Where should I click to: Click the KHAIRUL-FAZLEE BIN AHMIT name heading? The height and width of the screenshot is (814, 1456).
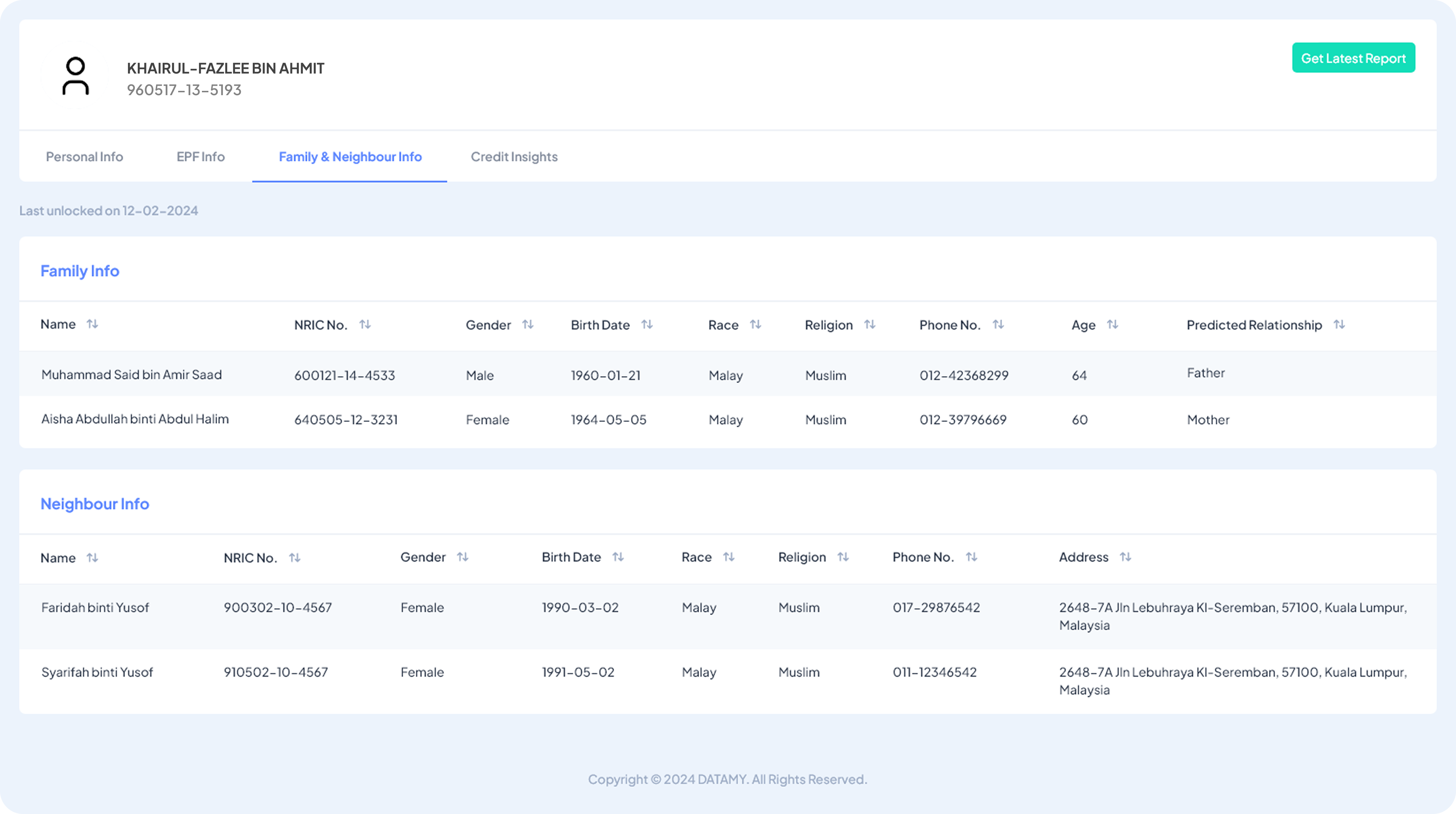pyautogui.click(x=225, y=68)
